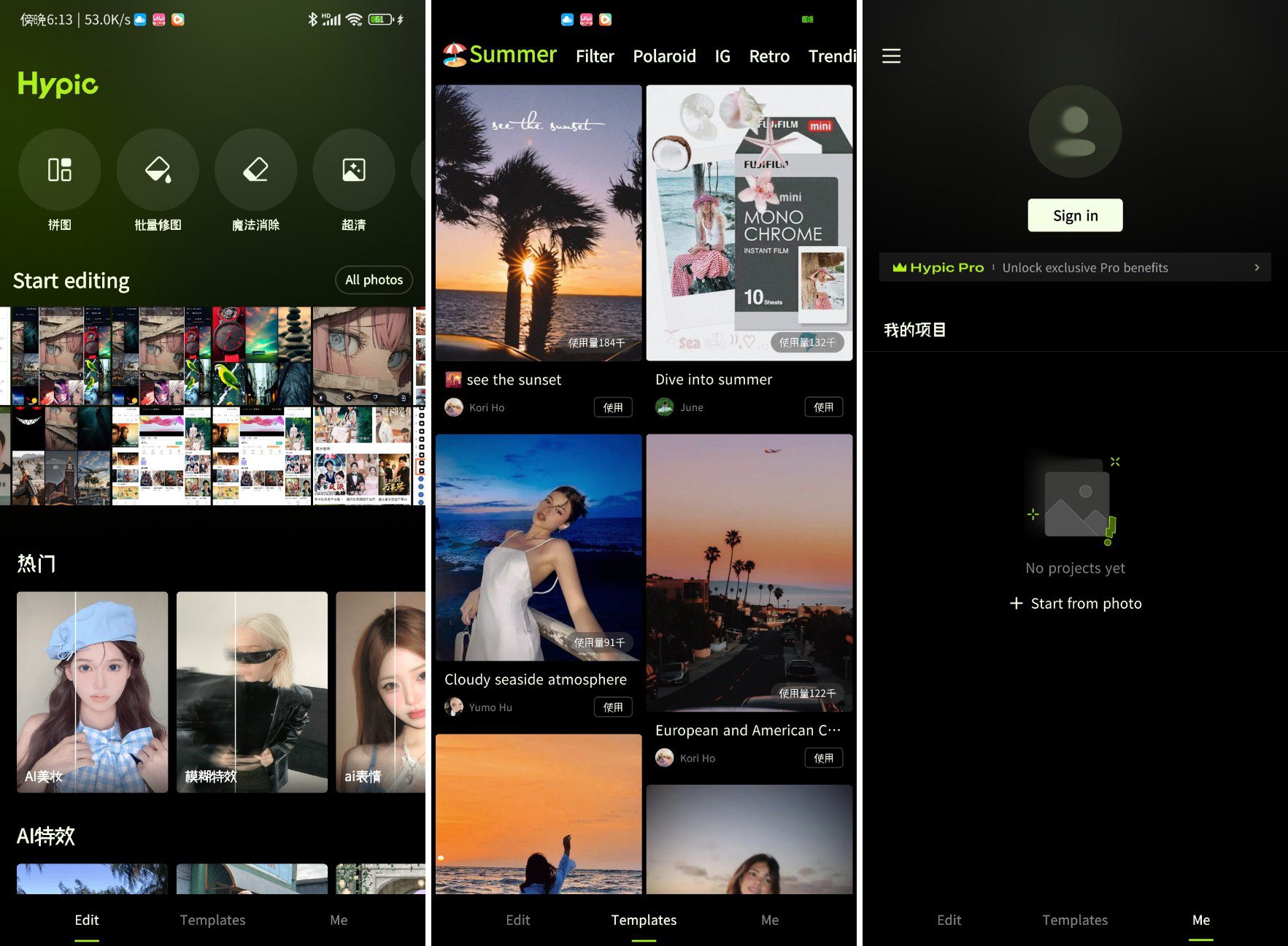This screenshot has width=1288, height=946.
Task: Tap the profile avatar placeholder
Action: (x=1074, y=131)
